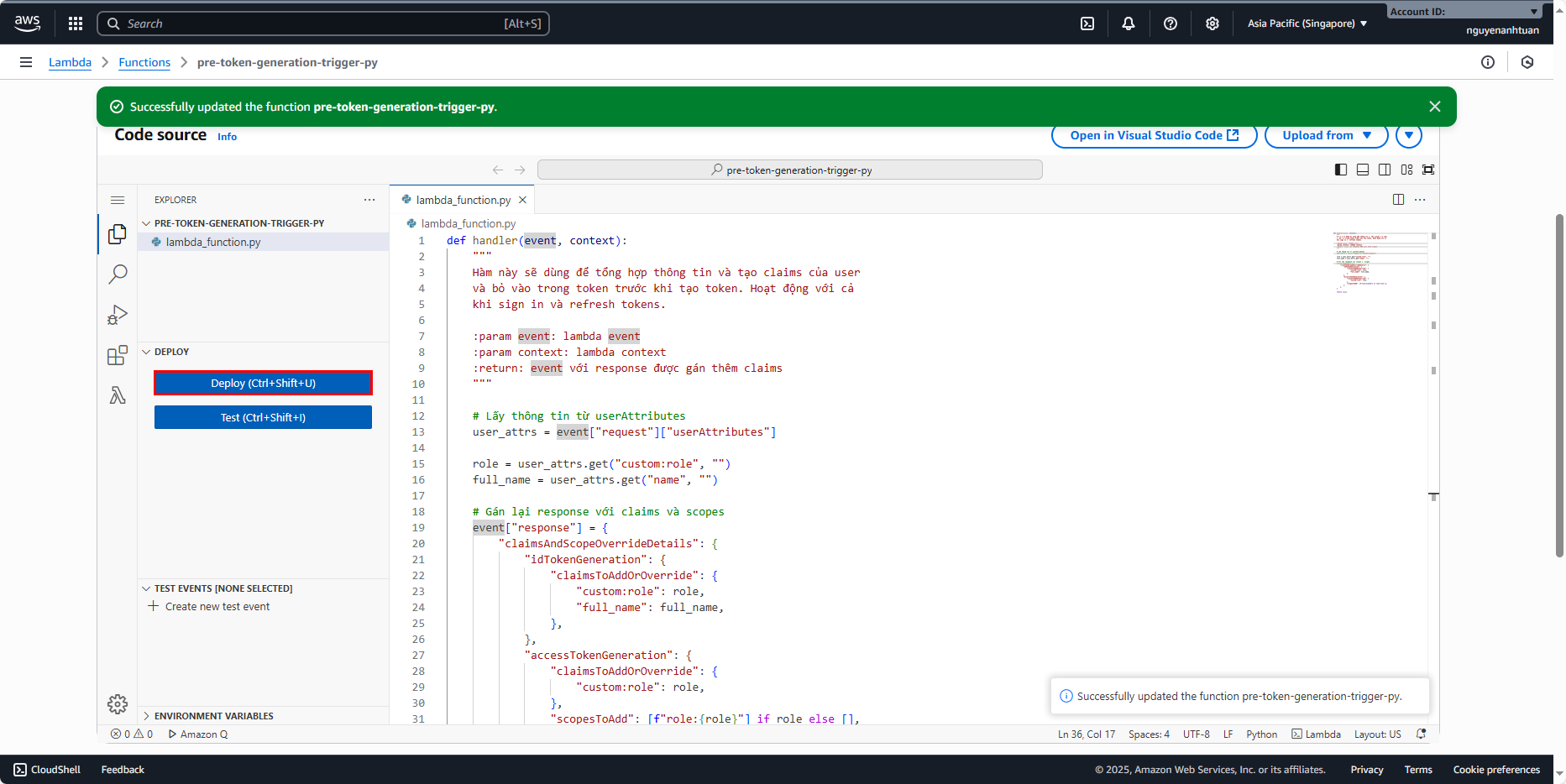Open the AWS Lambda icon in activity bar
Screen dimensions: 1566x784
pos(118,395)
